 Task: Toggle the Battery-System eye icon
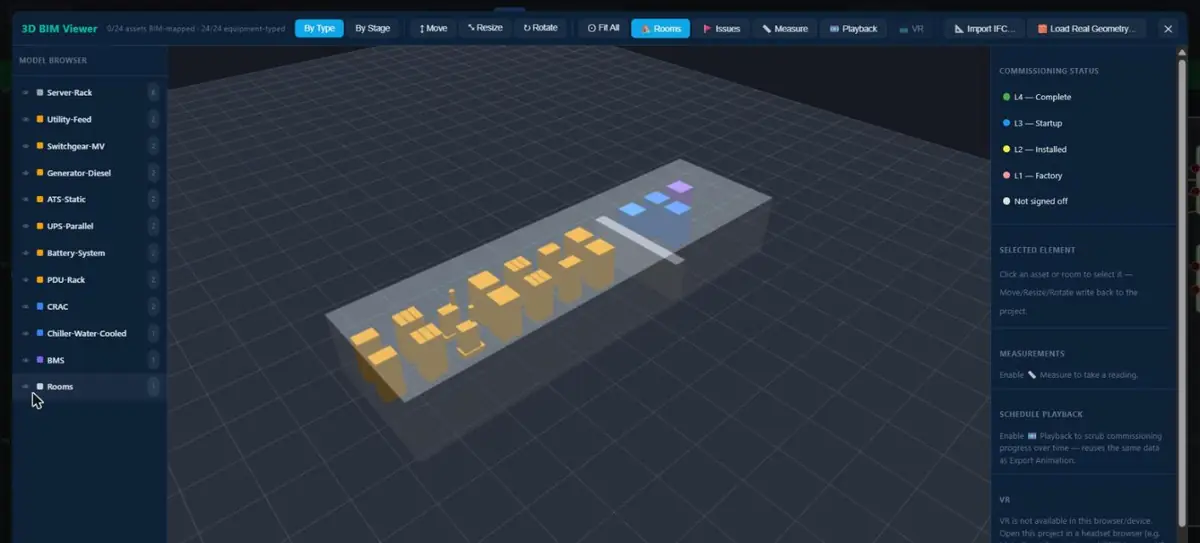click(26, 253)
